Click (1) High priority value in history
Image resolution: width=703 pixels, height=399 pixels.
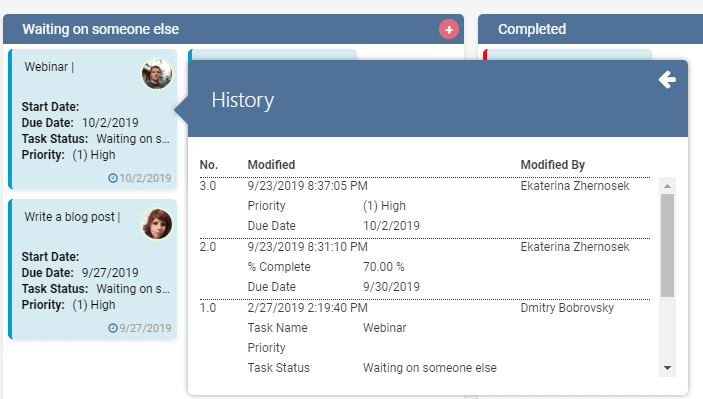384,206
